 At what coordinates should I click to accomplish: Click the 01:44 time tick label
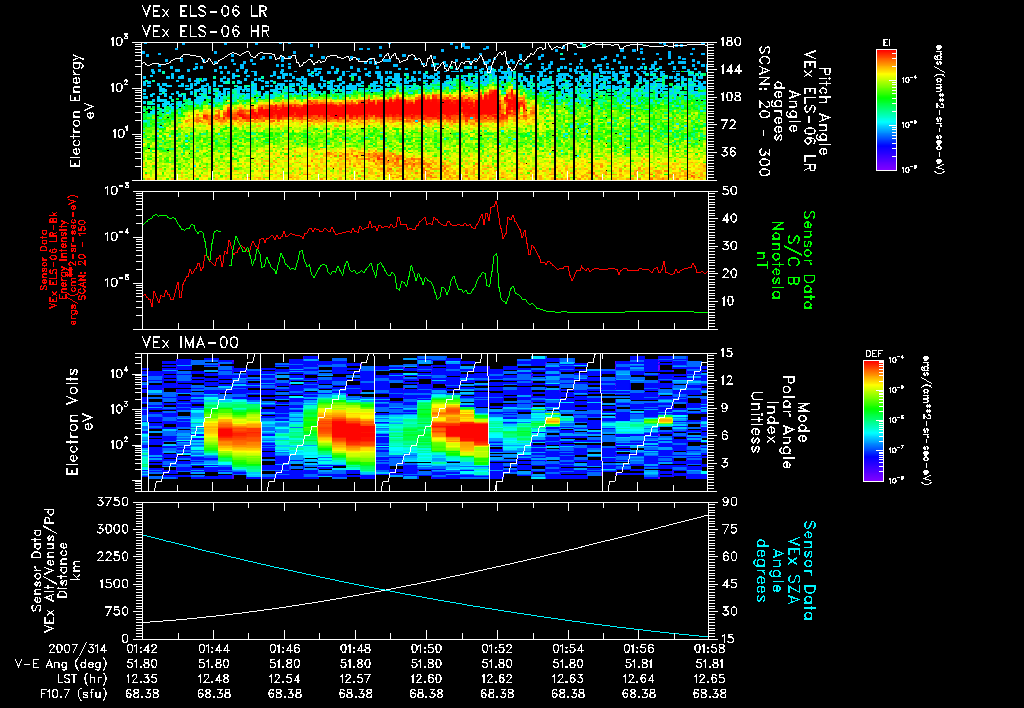[x=214, y=649]
